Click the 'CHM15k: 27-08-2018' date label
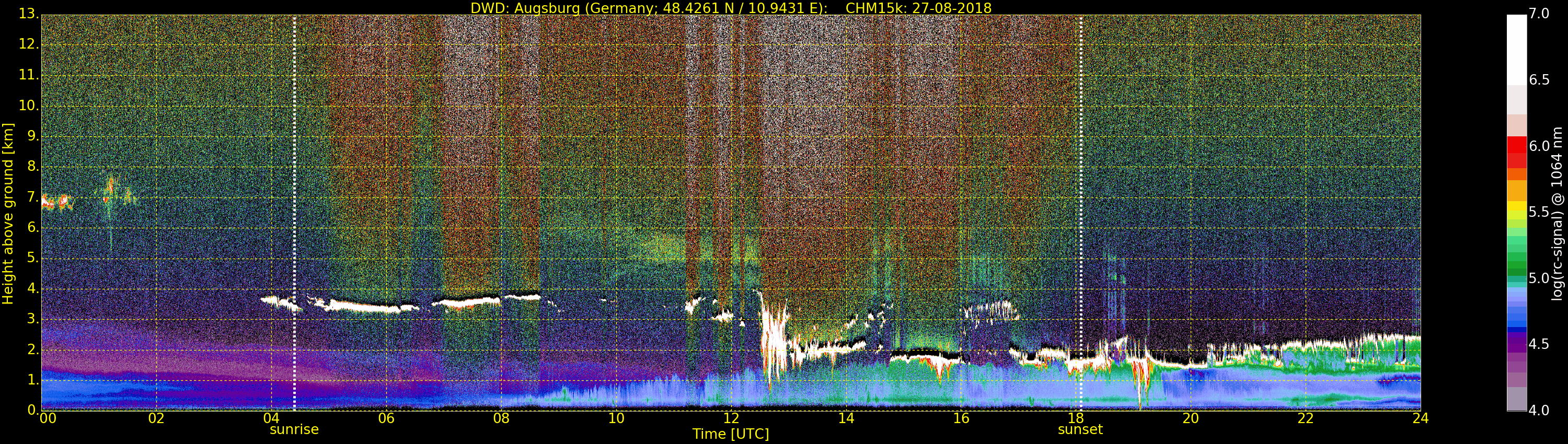 (x=918, y=8)
